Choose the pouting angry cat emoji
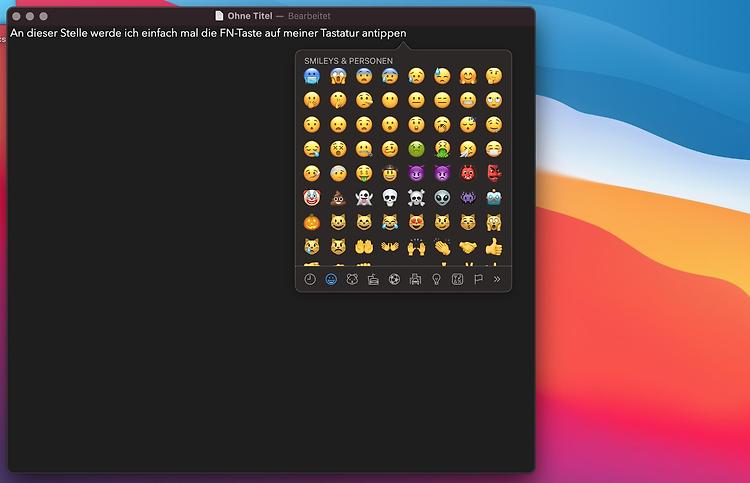 338,247
